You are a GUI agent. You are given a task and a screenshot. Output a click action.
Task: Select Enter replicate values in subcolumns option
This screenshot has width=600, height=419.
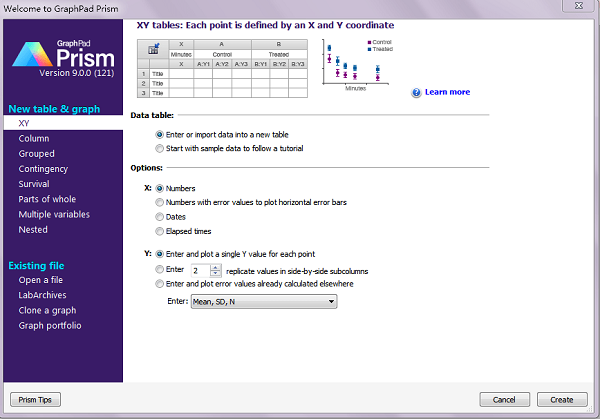(x=159, y=269)
